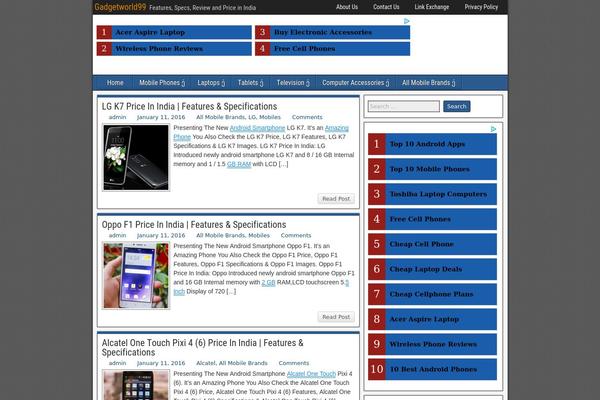The height and width of the screenshot is (400, 600).
Task: Open Comments for the Oppo F1 post
Action: pos(296,235)
